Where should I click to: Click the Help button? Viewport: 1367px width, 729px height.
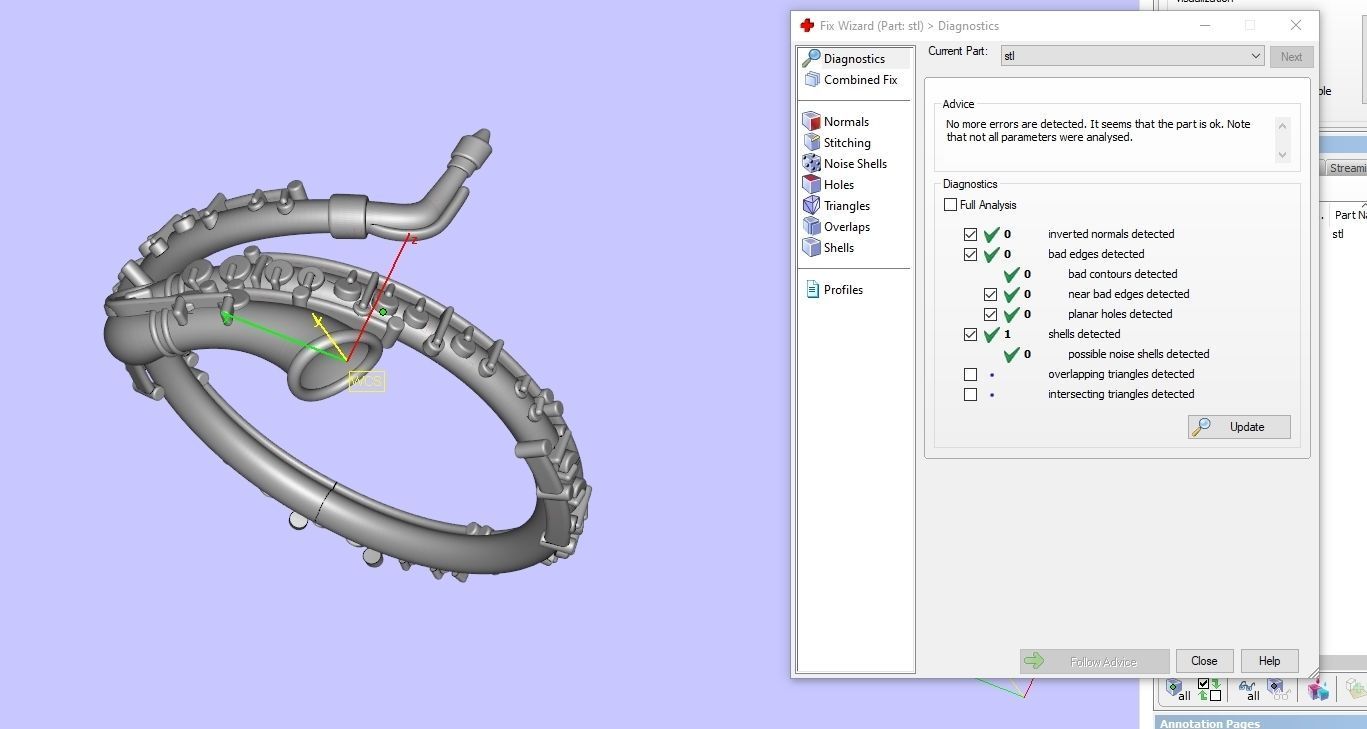[x=1269, y=661]
